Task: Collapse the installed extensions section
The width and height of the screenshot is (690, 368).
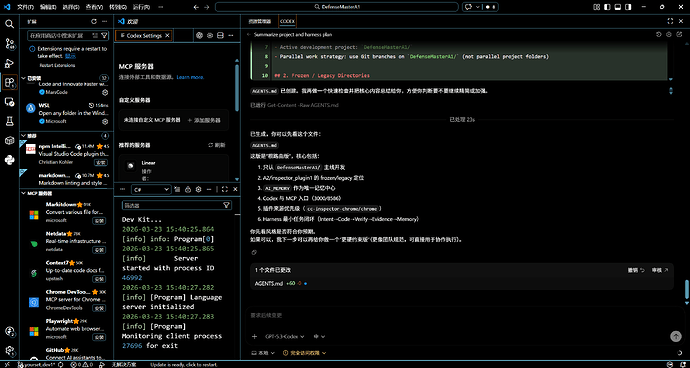Action: [24, 78]
